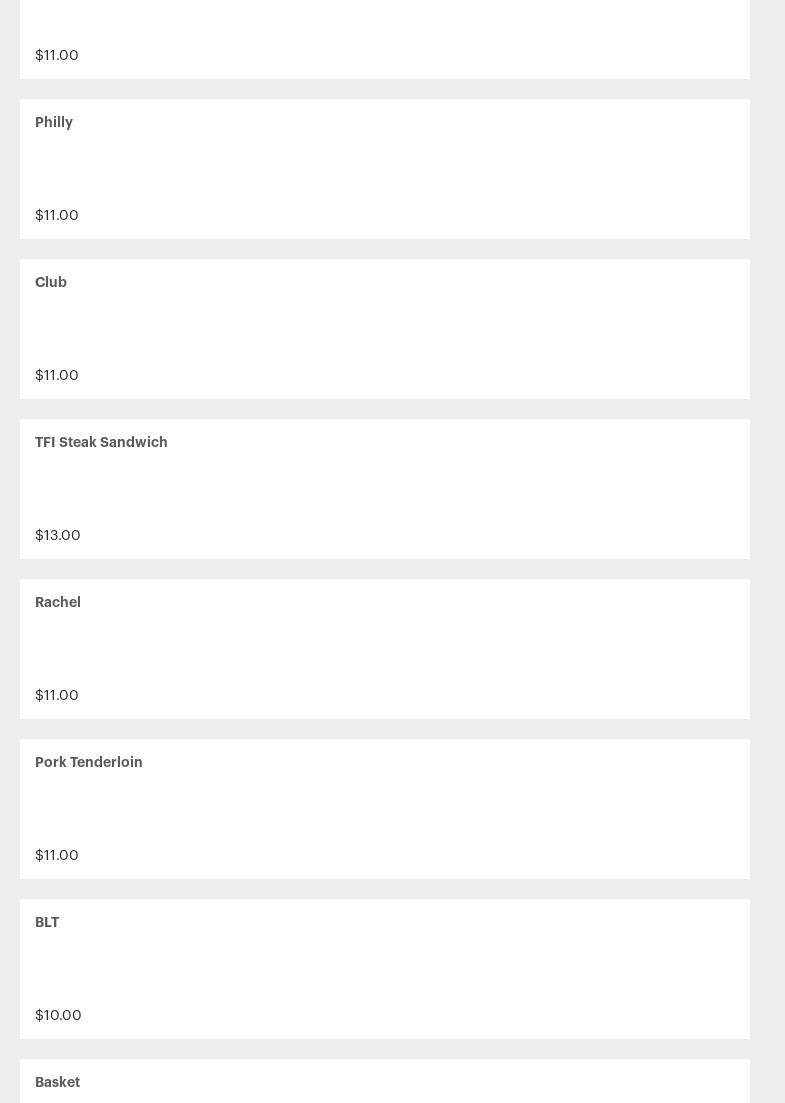
Task: Click the Pork Tenderloin $11.00 price
Action: click(57, 855)
